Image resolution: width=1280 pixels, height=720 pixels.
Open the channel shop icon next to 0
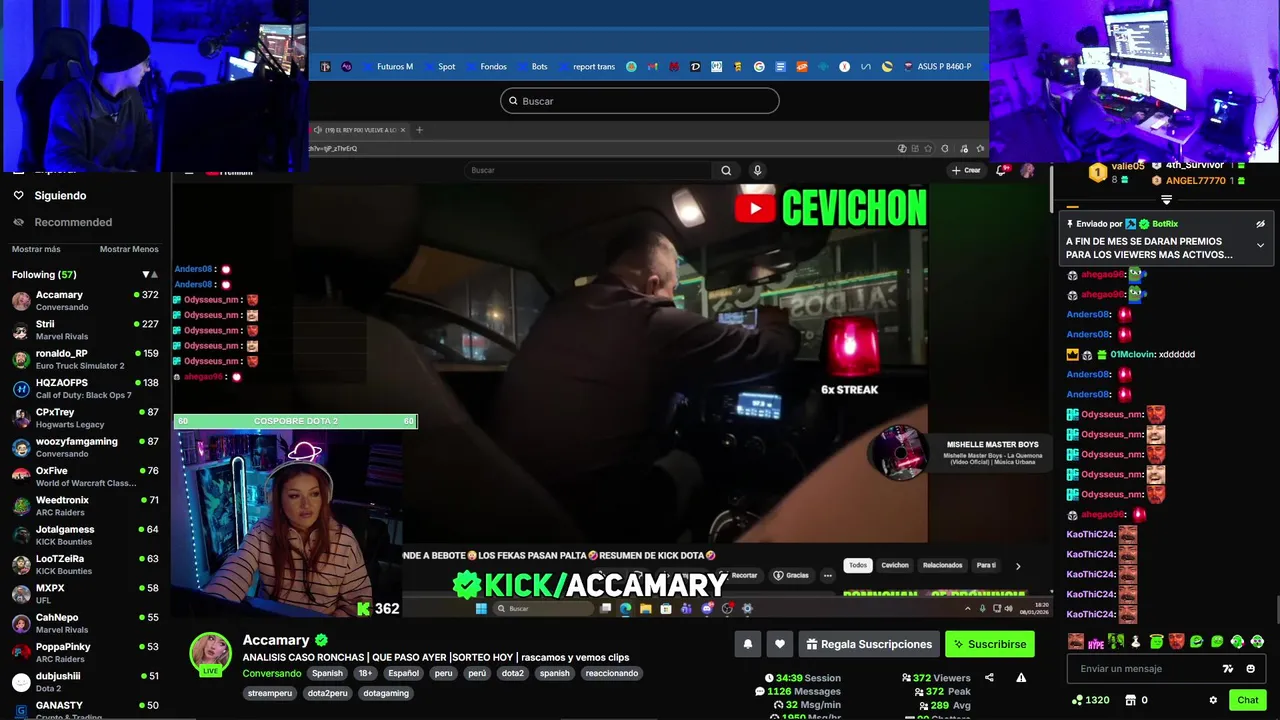1131,700
